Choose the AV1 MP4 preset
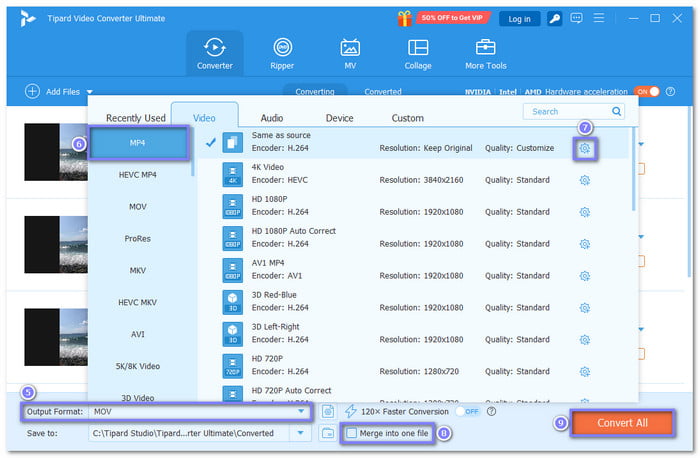Image resolution: width=700 pixels, height=458 pixels. pos(413,270)
